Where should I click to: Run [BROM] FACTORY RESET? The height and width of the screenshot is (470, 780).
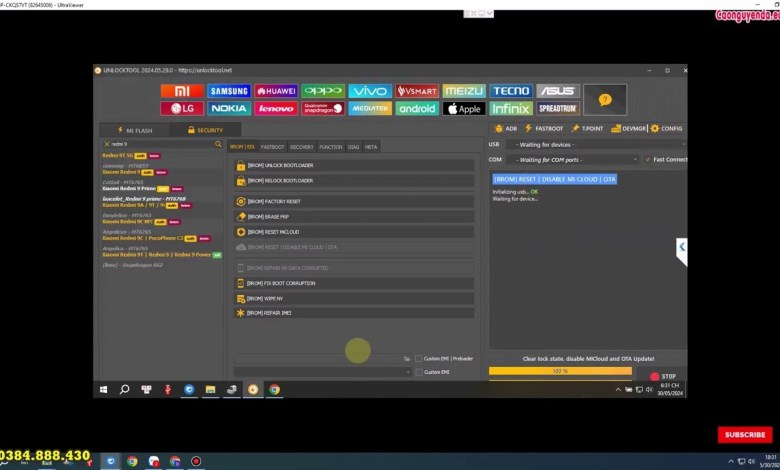354,201
